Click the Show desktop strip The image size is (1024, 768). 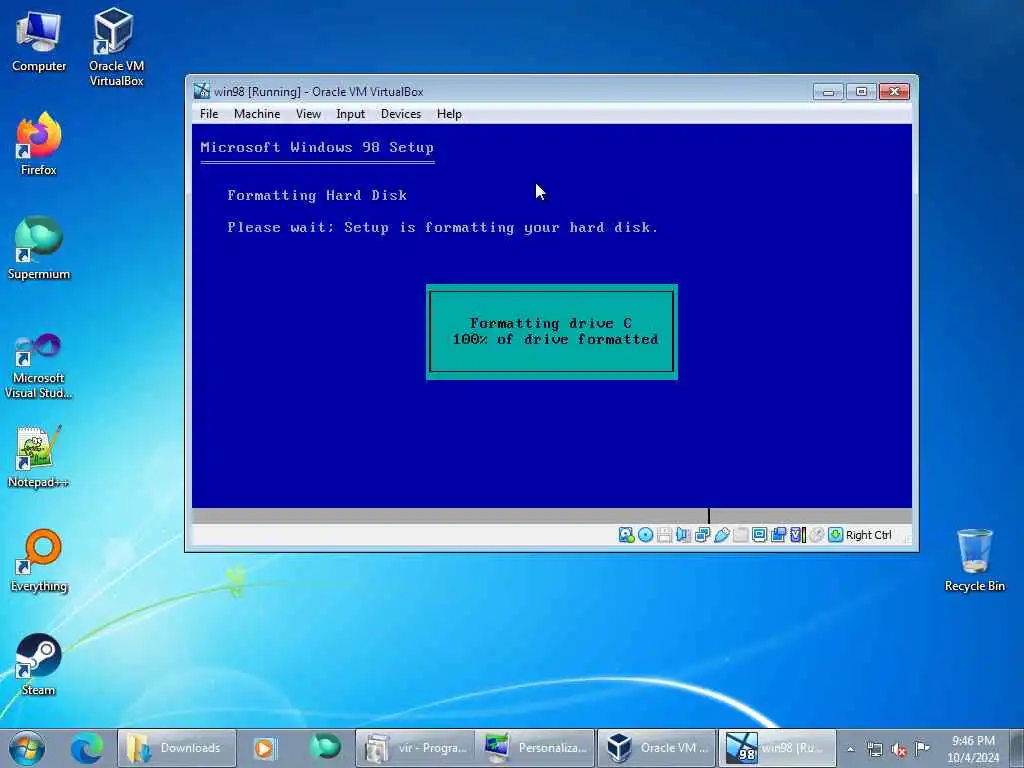tap(1019, 748)
